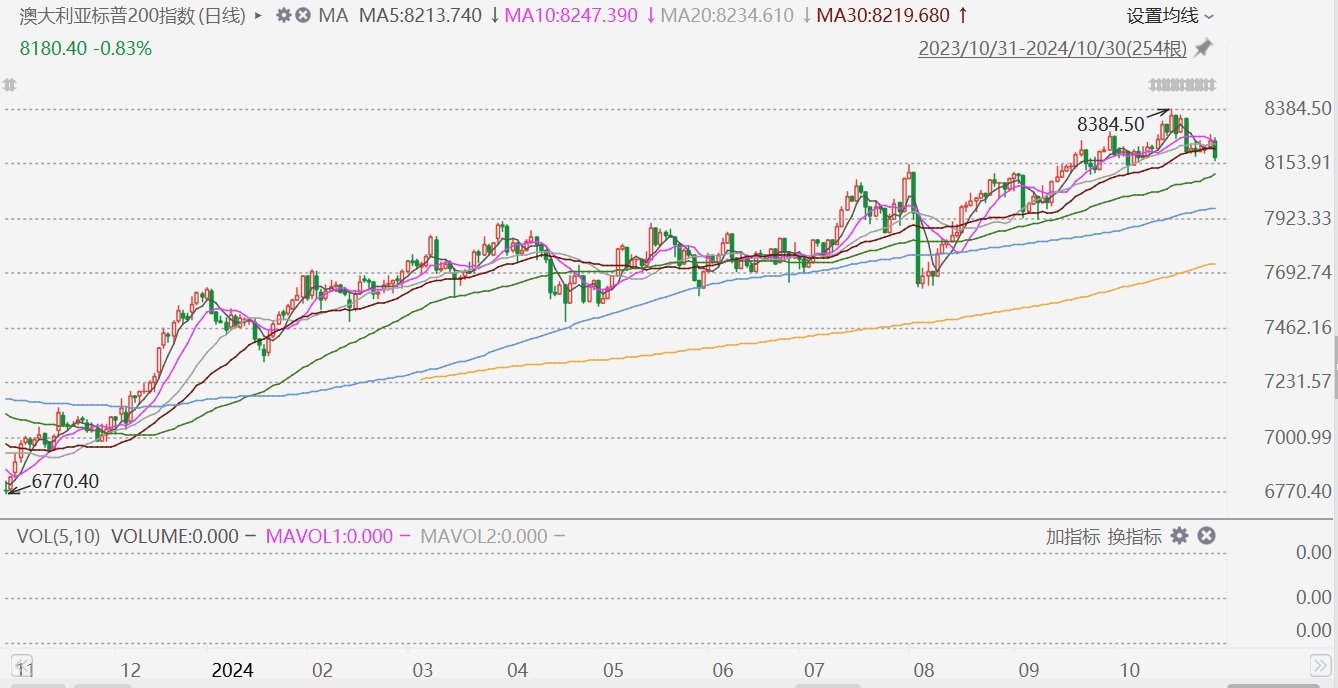Click the right range handle icon

pyautogui.click(x=1183, y=84)
